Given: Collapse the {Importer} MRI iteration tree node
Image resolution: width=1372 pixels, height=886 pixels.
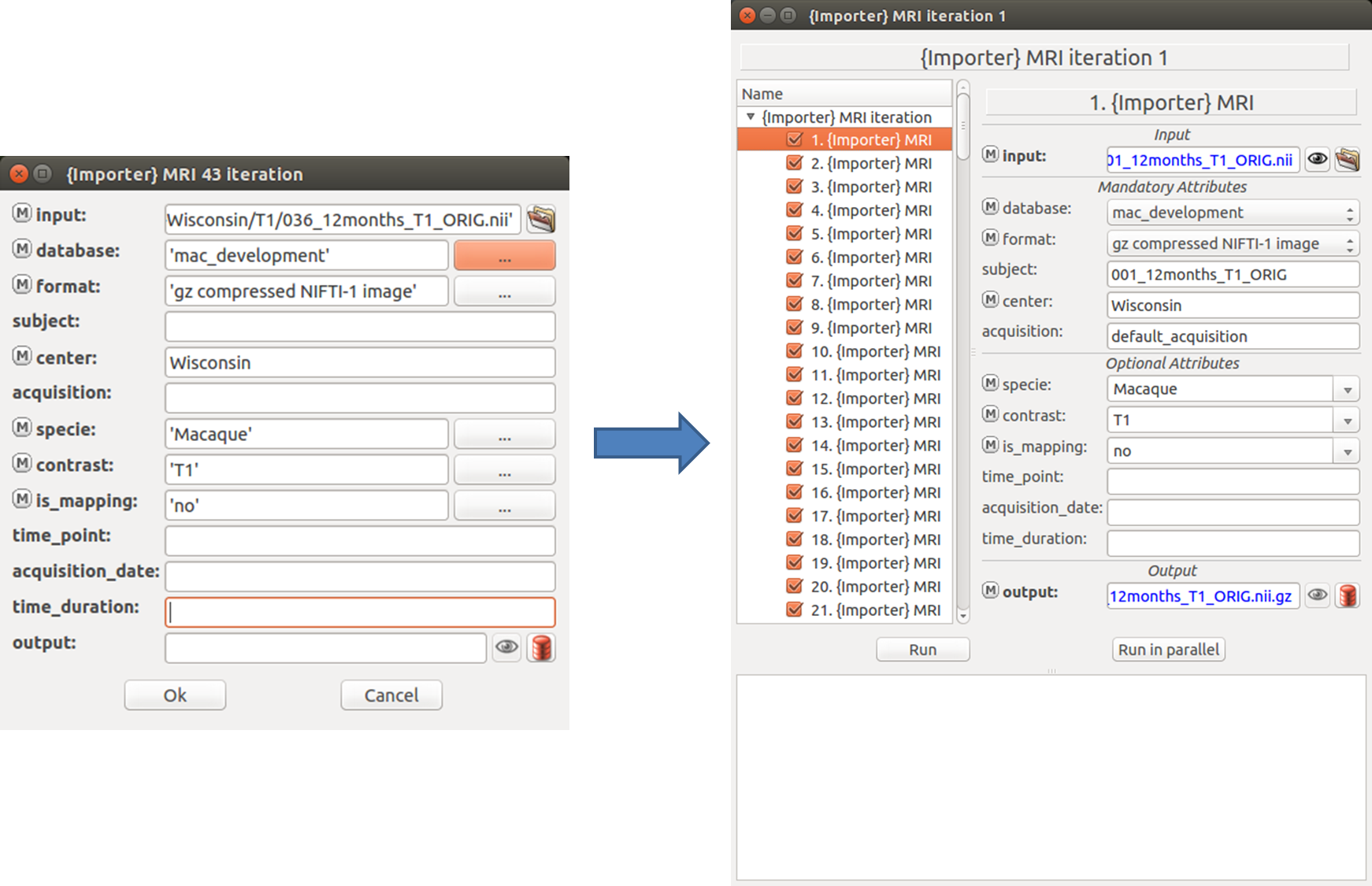Looking at the screenshot, I should point(751,117).
